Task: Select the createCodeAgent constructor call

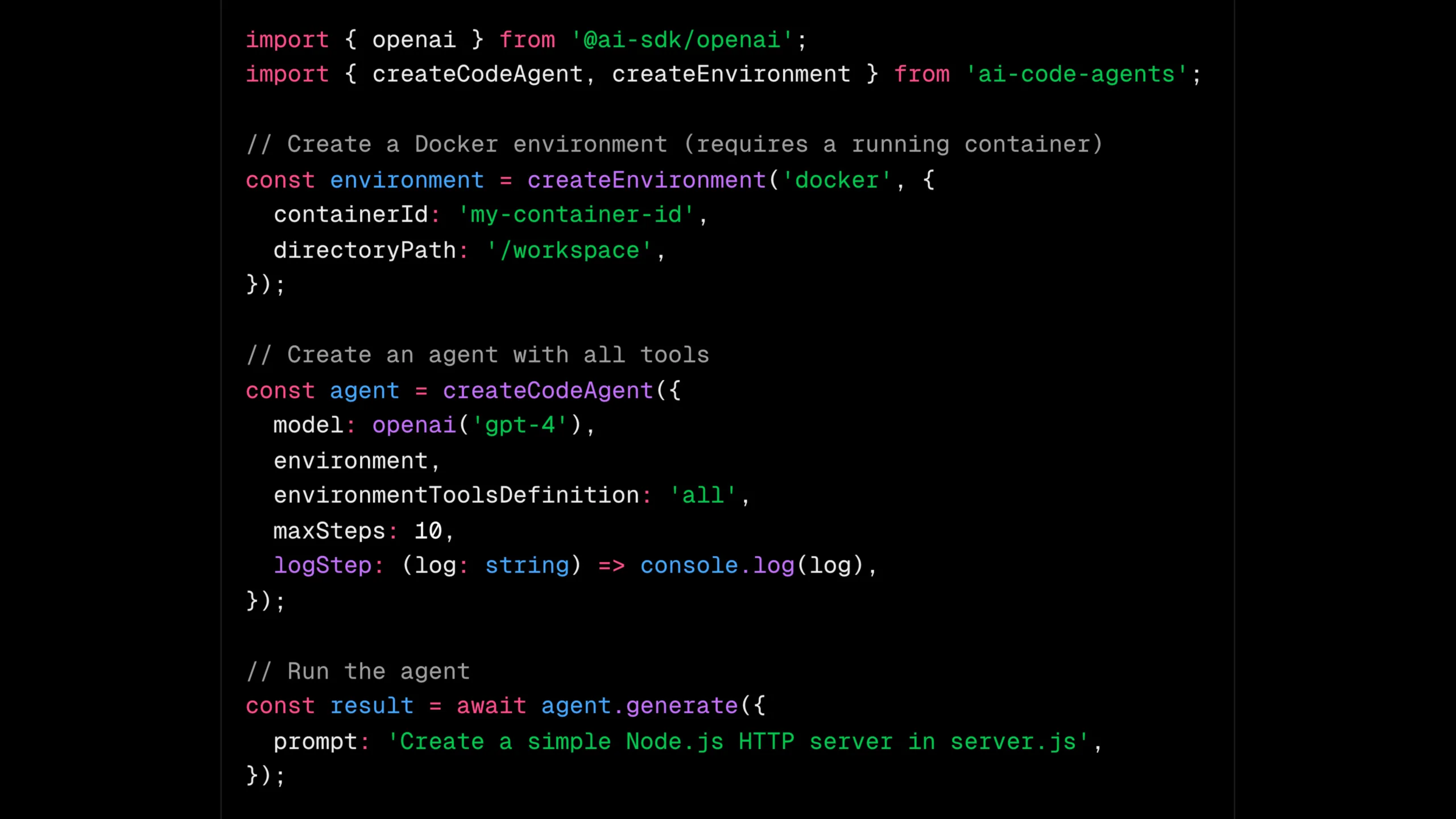Action: click(x=548, y=390)
